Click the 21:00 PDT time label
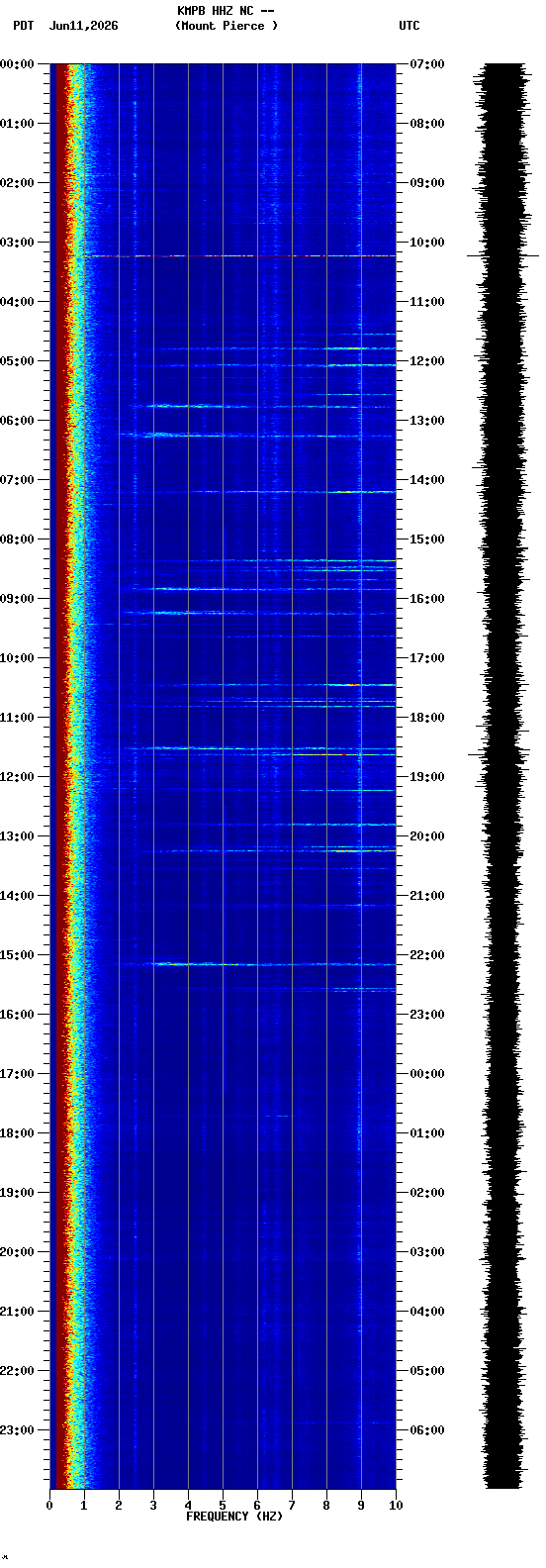 click(17, 1312)
